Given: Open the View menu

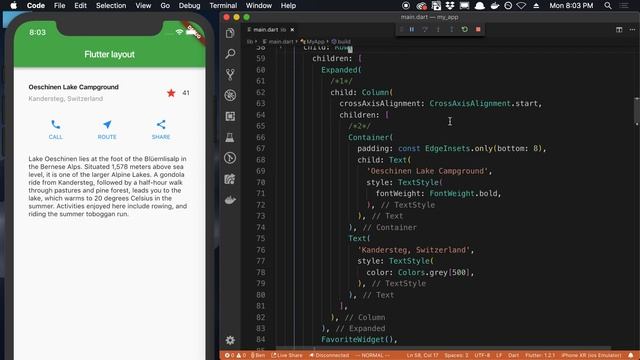Looking at the screenshot, I should [x=143, y=5].
